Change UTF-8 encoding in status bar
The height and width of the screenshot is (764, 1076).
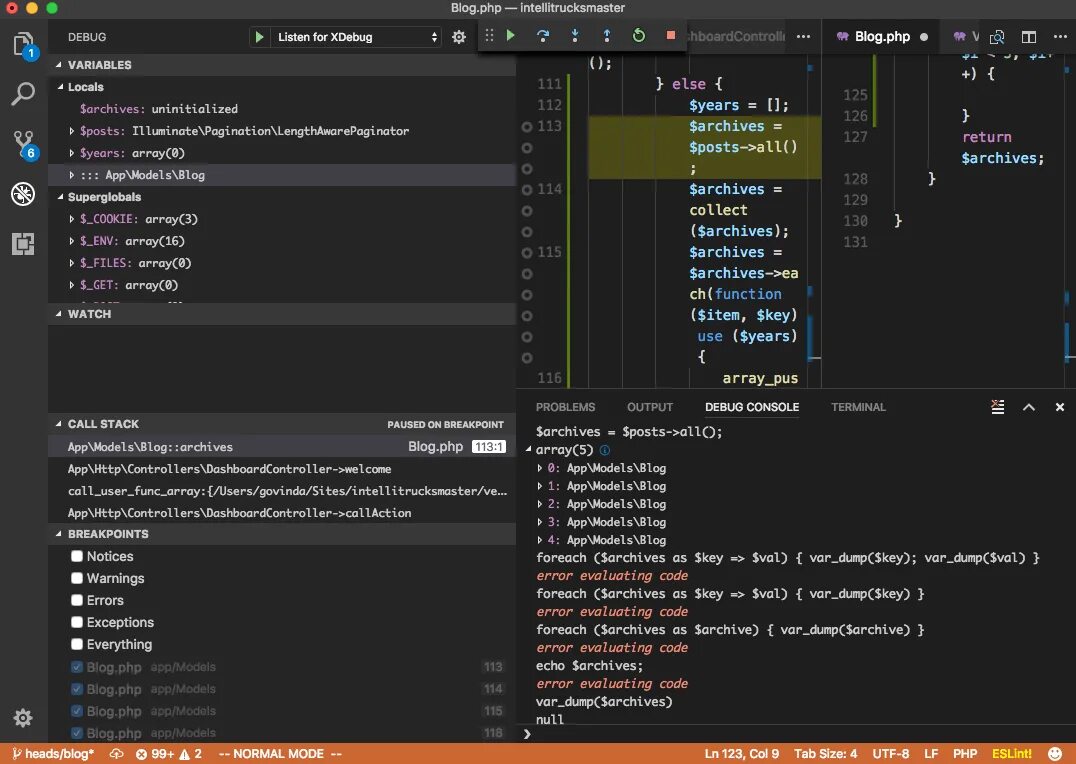(891, 754)
